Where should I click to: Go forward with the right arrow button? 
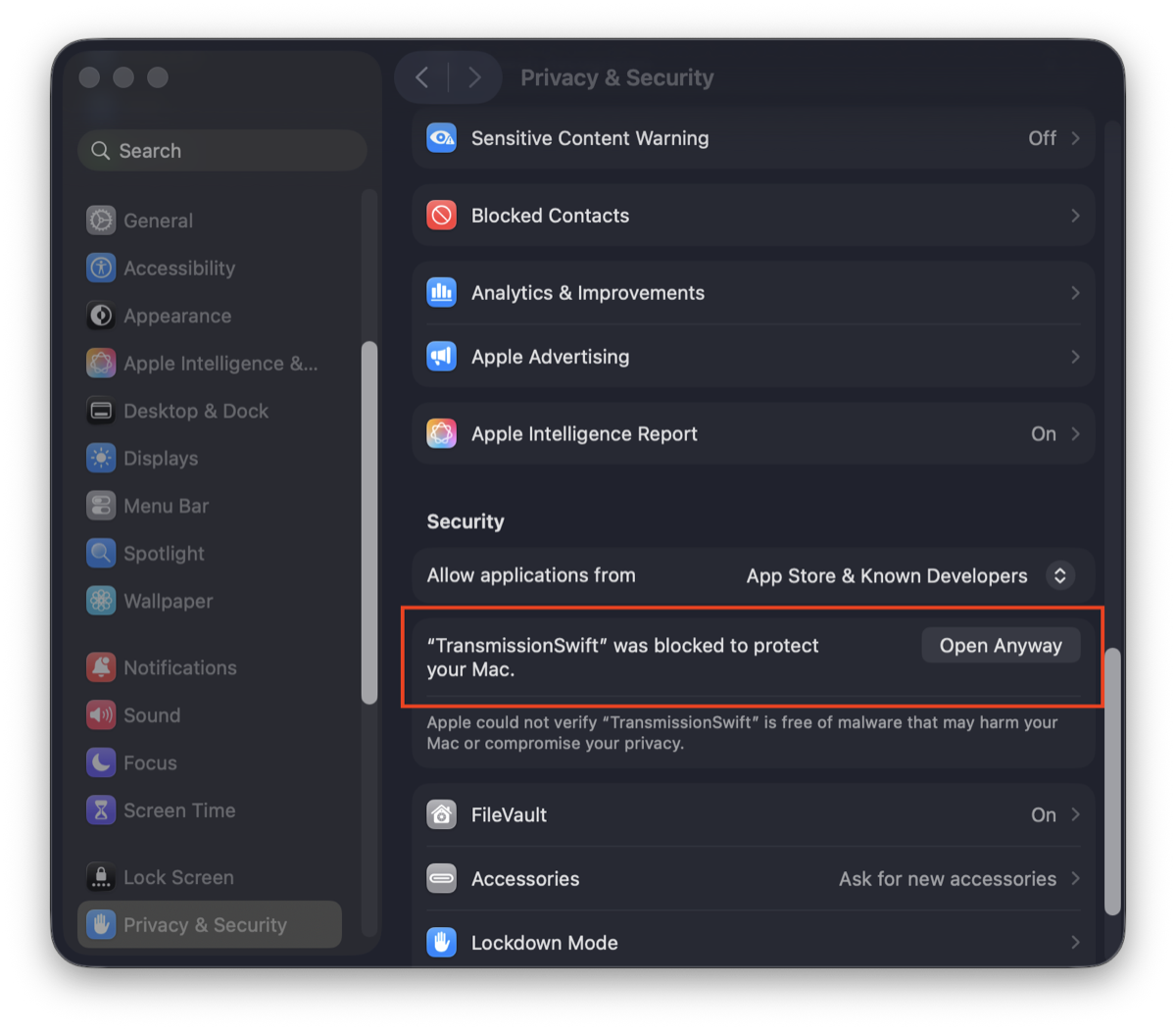click(x=475, y=77)
